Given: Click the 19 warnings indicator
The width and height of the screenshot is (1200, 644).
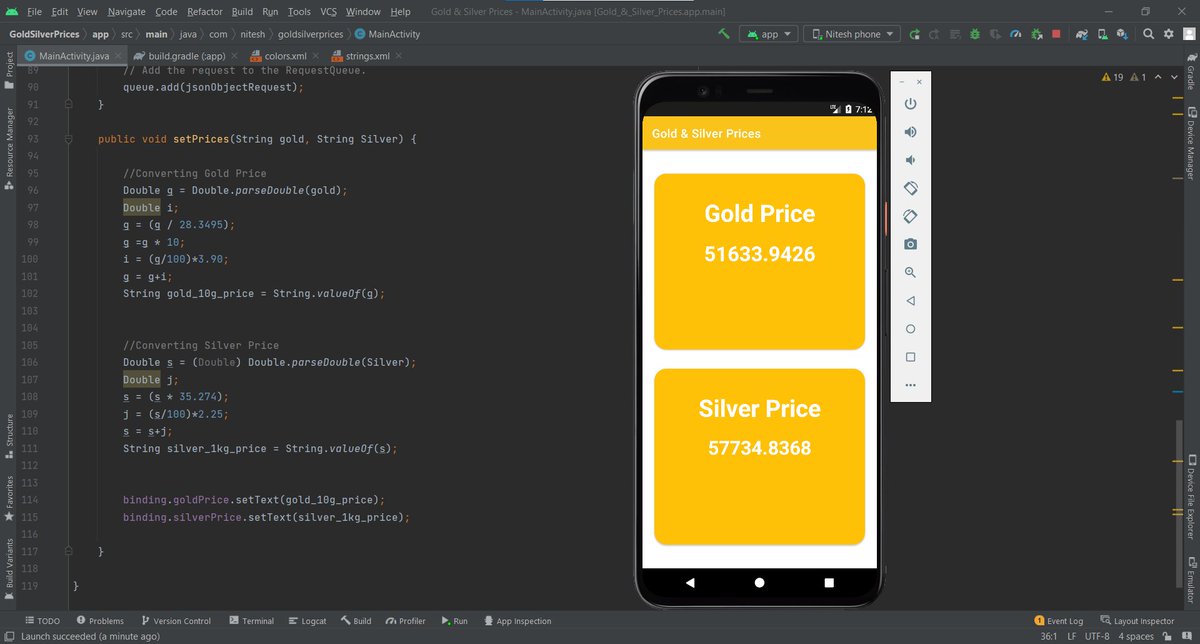Looking at the screenshot, I should pos(1113,76).
